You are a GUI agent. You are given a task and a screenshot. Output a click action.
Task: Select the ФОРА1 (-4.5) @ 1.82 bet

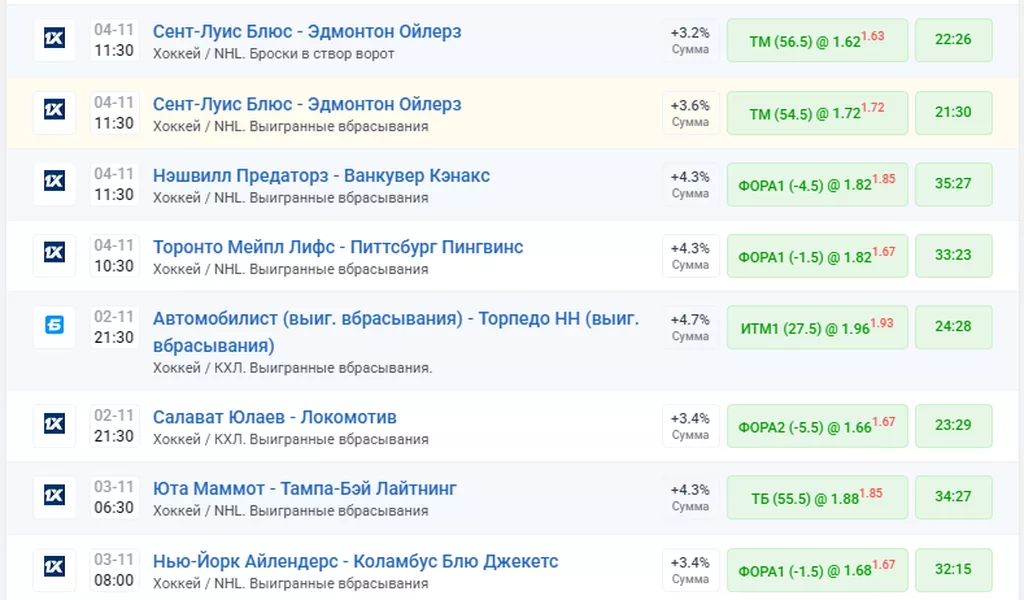tap(817, 184)
